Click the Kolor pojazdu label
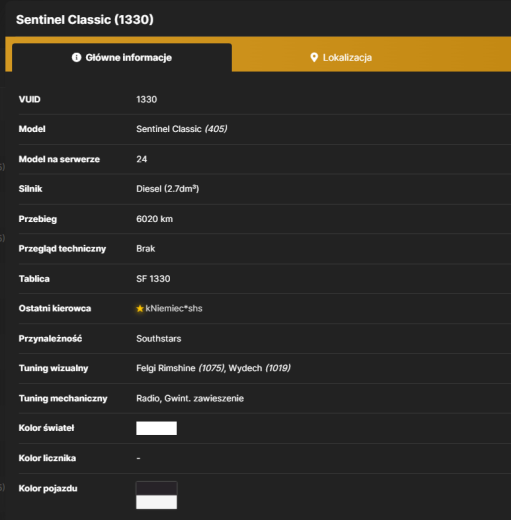The height and width of the screenshot is (520, 511). coord(48,488)
